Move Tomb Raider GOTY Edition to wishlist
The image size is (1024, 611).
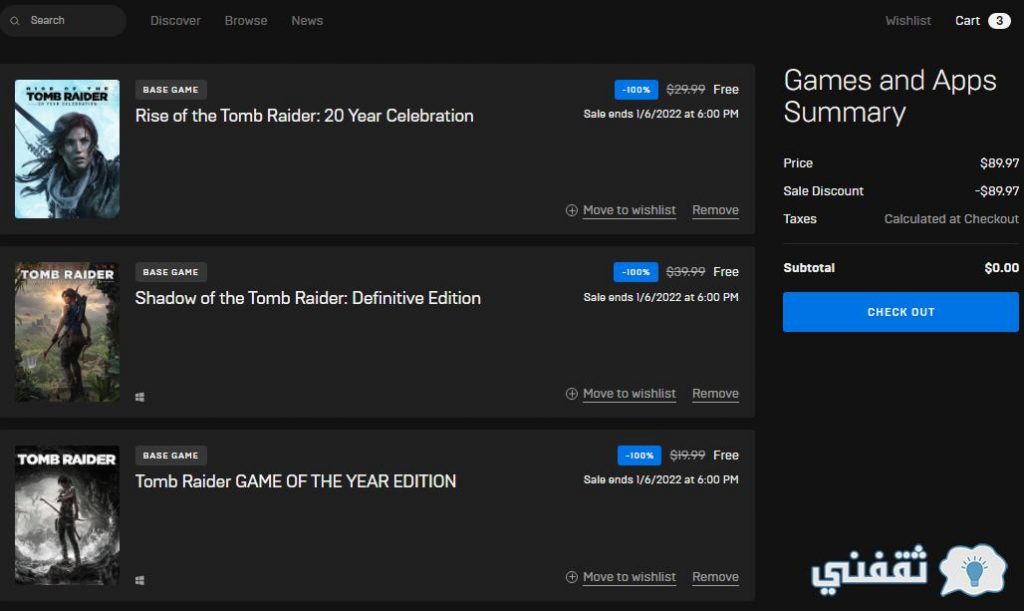point(629,577)
